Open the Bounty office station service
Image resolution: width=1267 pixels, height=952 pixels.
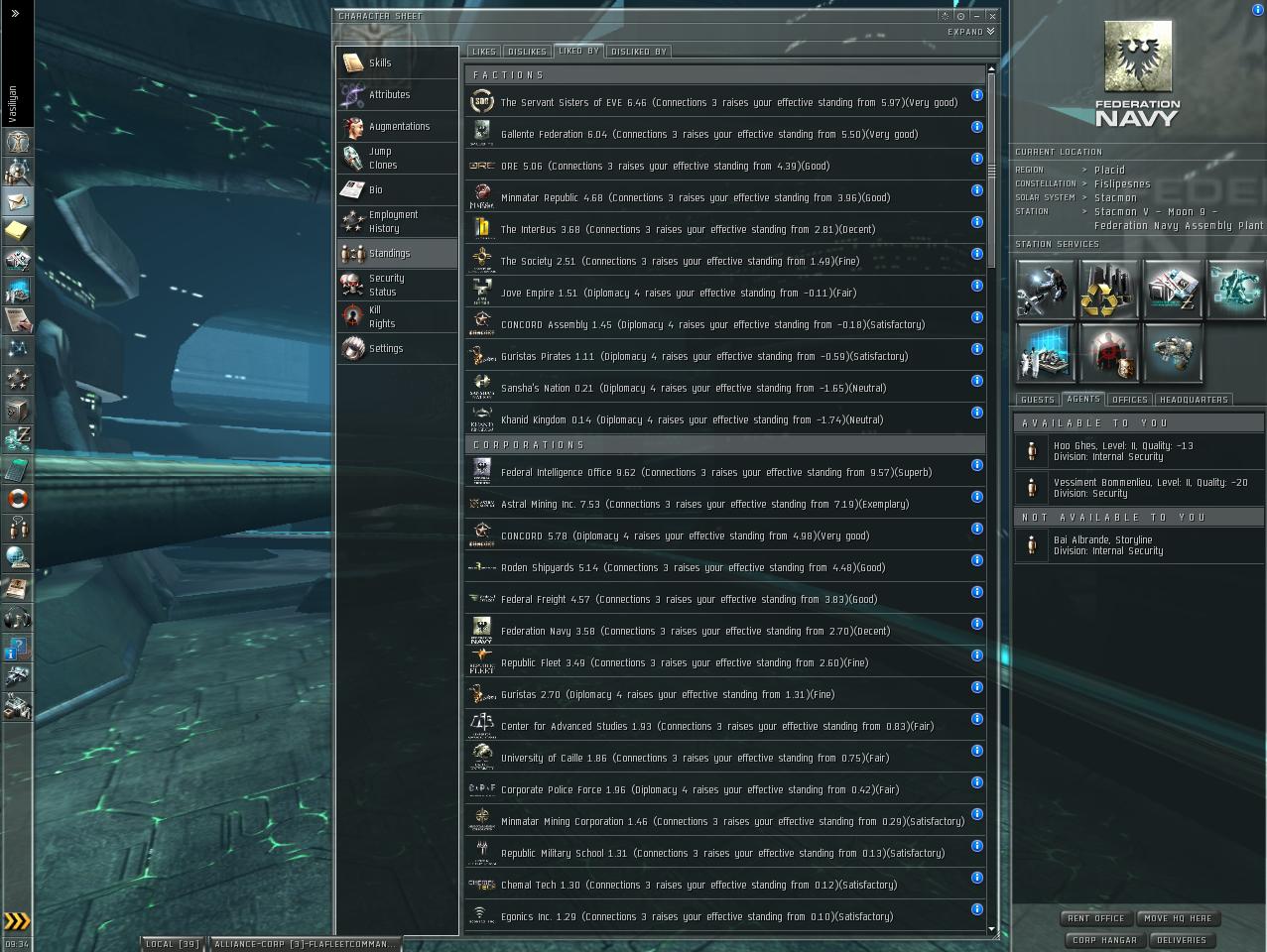tap(1108, 353)
